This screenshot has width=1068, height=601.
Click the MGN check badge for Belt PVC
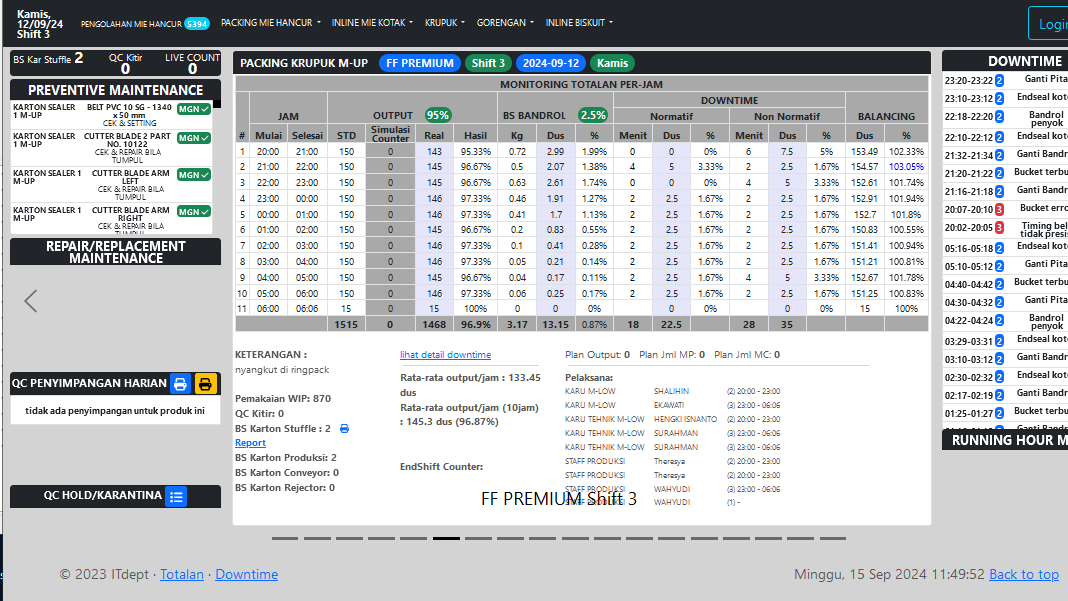(x=193, y=111)
